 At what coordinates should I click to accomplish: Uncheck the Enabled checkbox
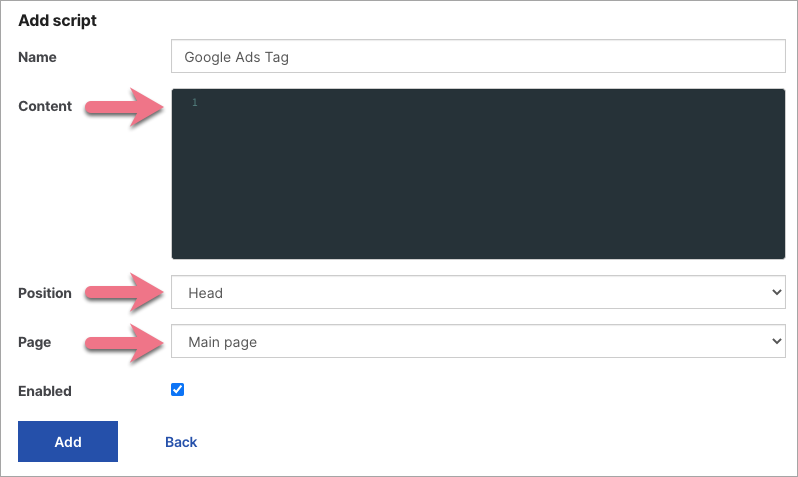[178, 390]
